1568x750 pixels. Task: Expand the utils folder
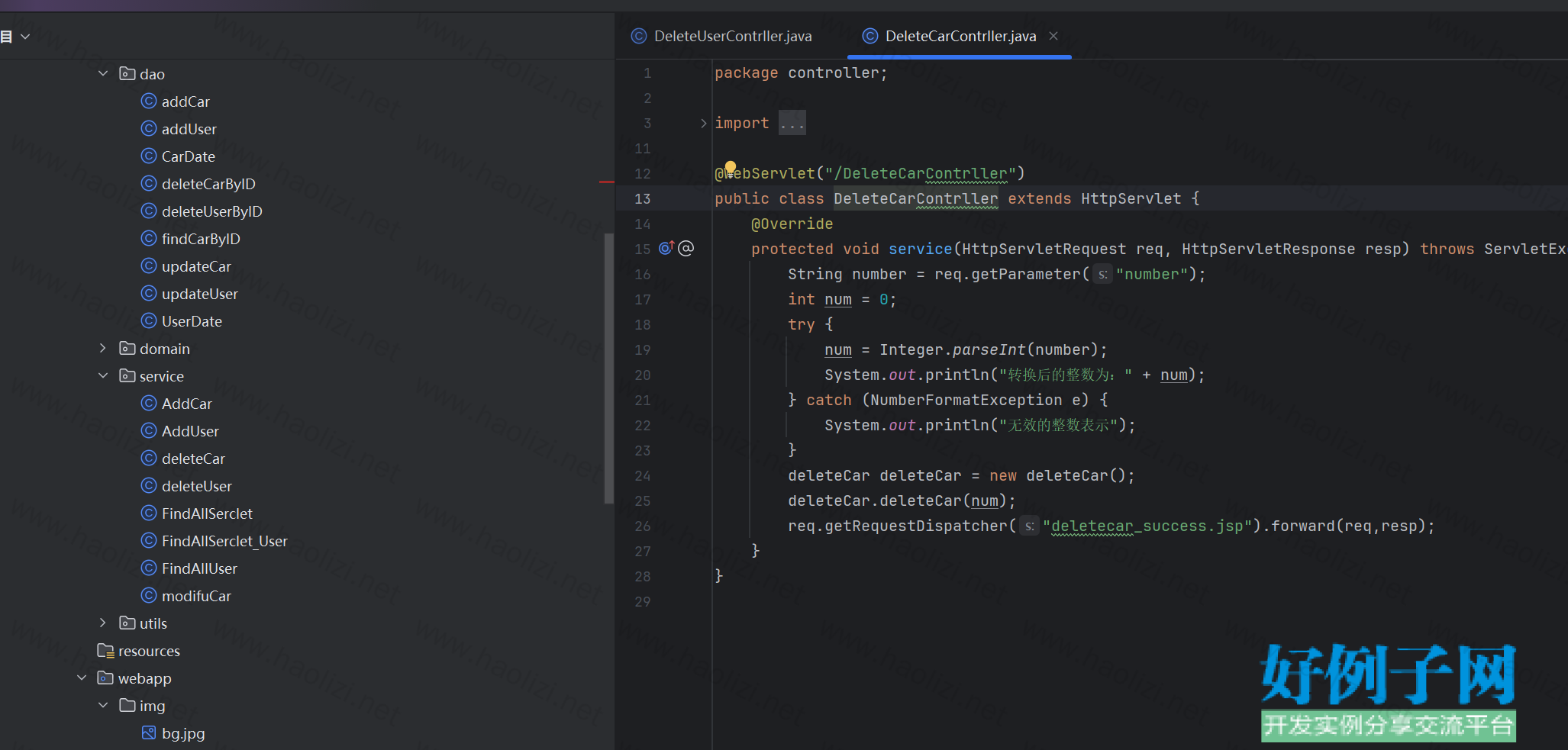tap(103, 623)
